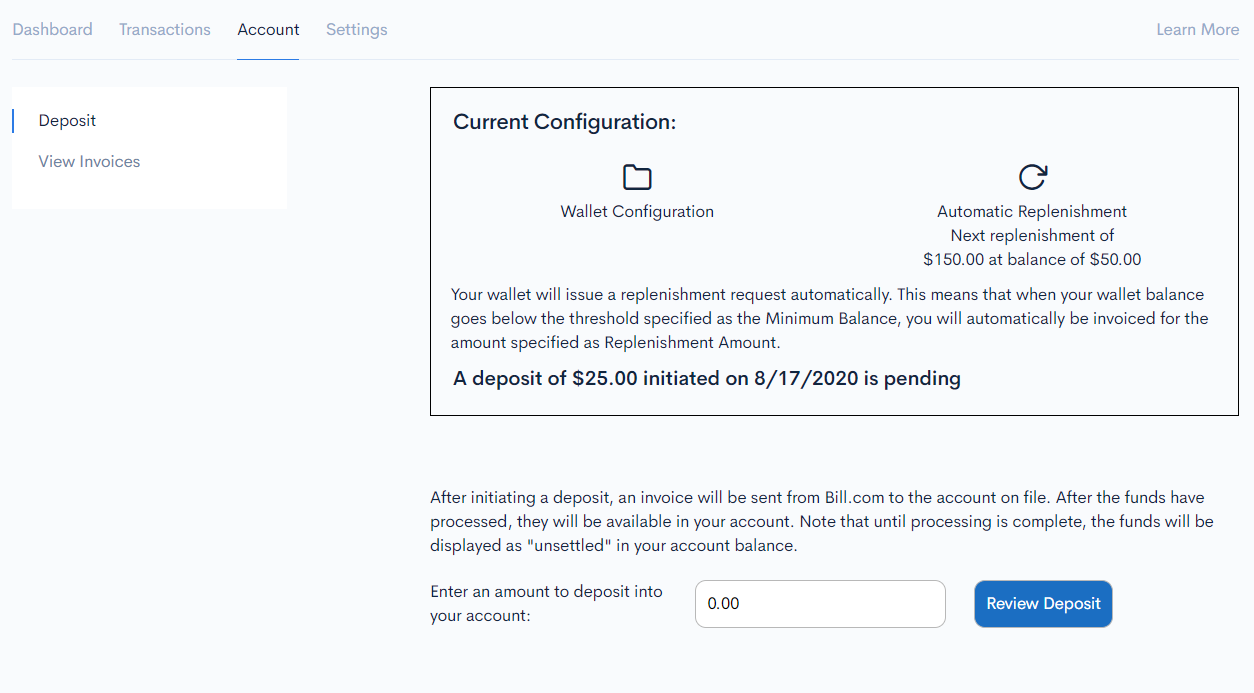
Task: Focus the deposit amount input field
Action: [820, 604]
